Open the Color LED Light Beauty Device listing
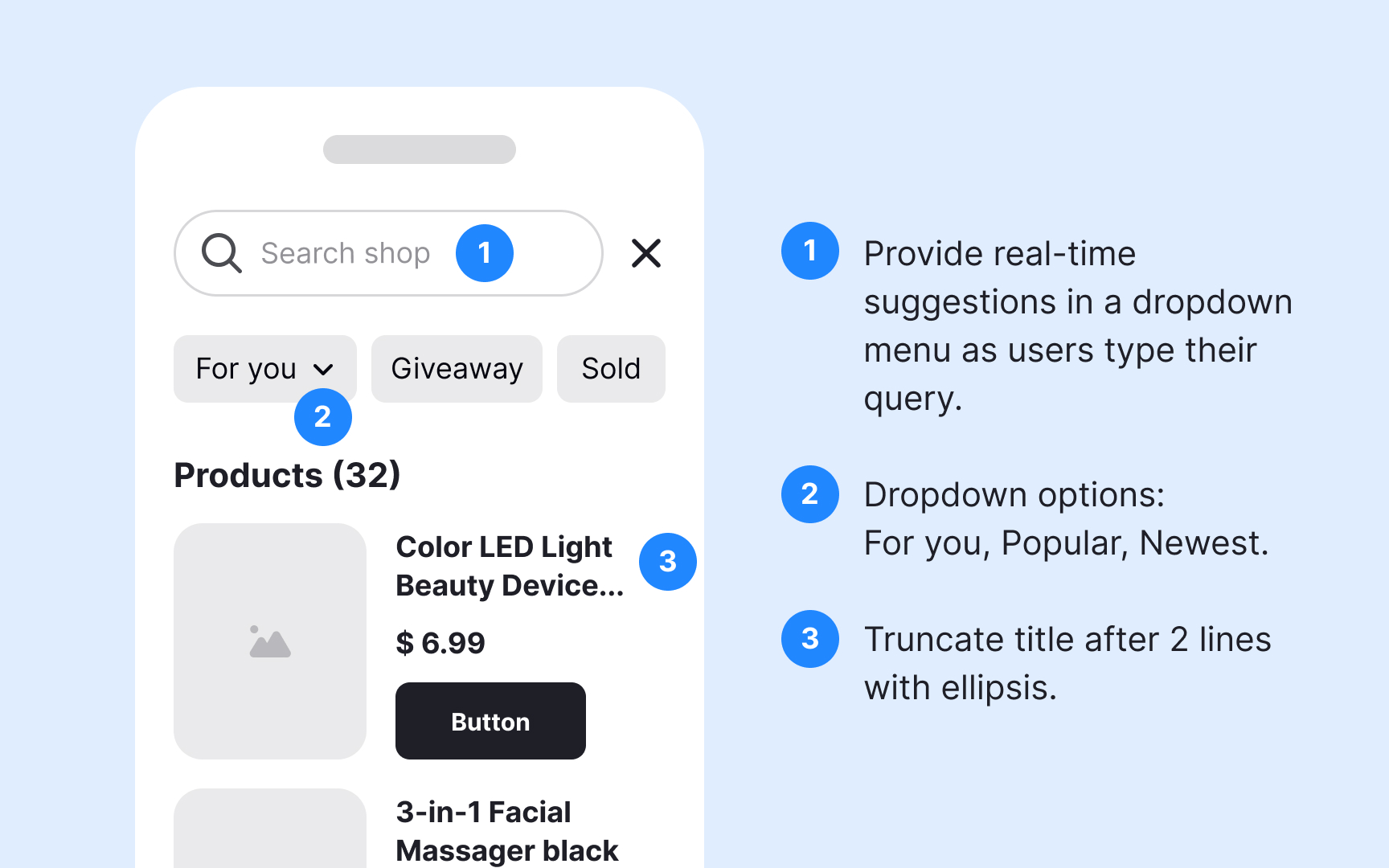Screen dimensions: 1389x868 pos(510,566)
